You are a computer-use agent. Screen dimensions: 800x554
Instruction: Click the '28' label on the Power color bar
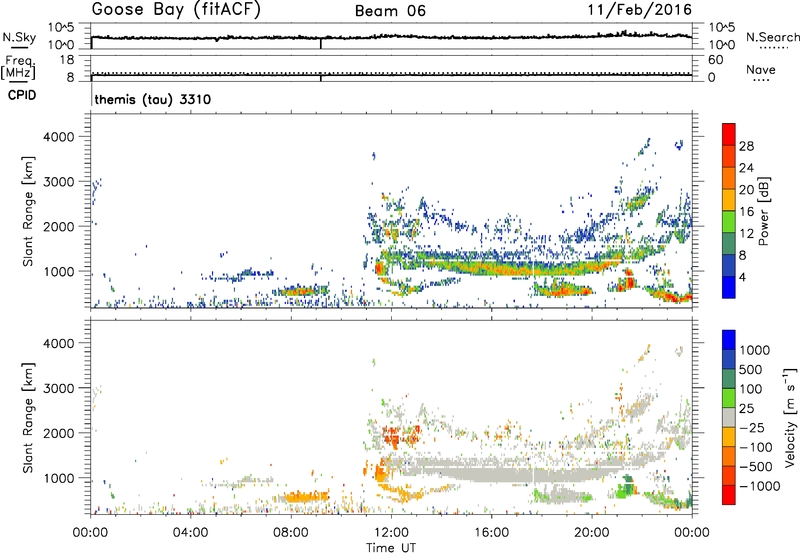746,146
